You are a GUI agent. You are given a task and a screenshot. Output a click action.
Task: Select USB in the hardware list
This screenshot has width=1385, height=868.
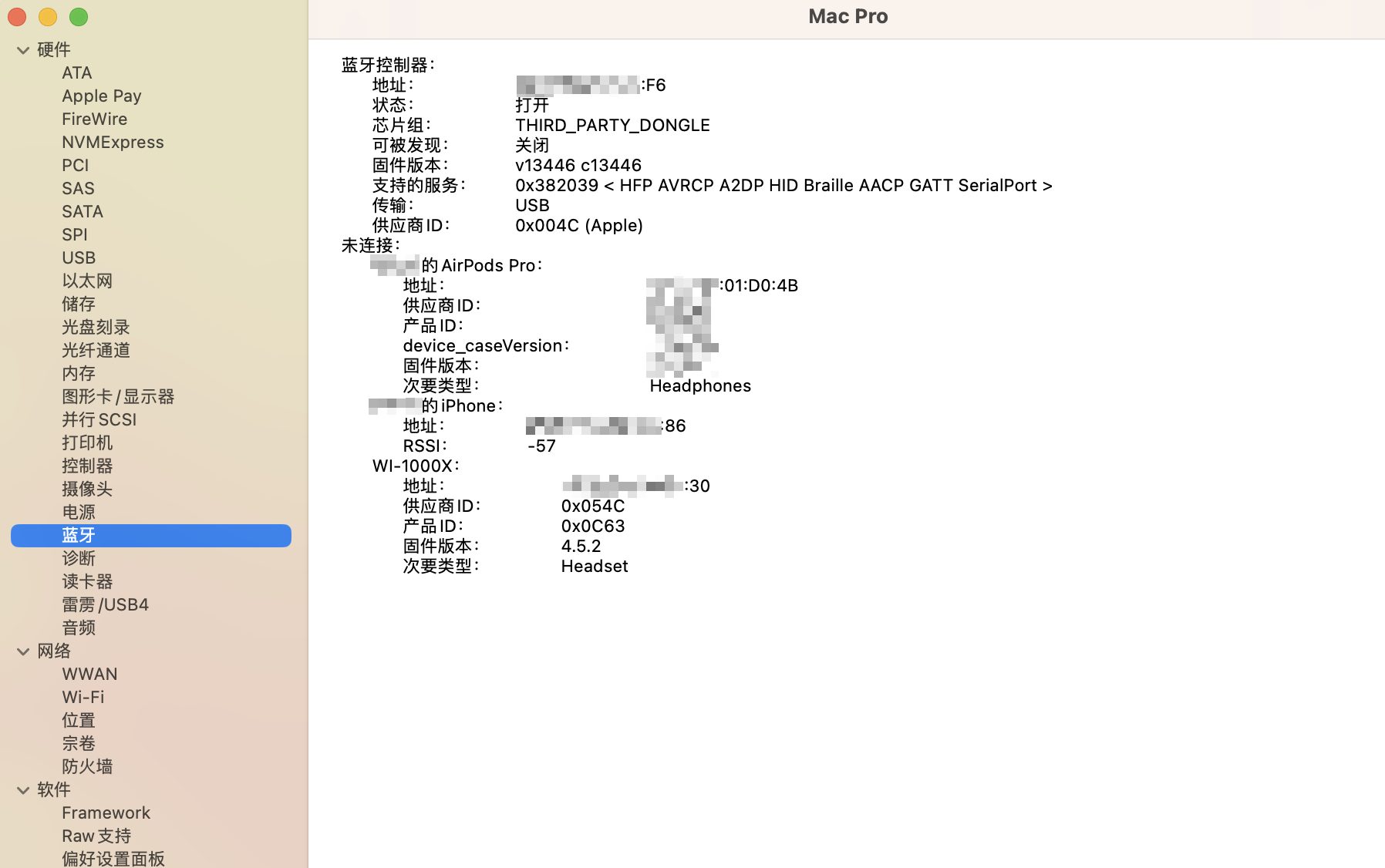[79, 257]
